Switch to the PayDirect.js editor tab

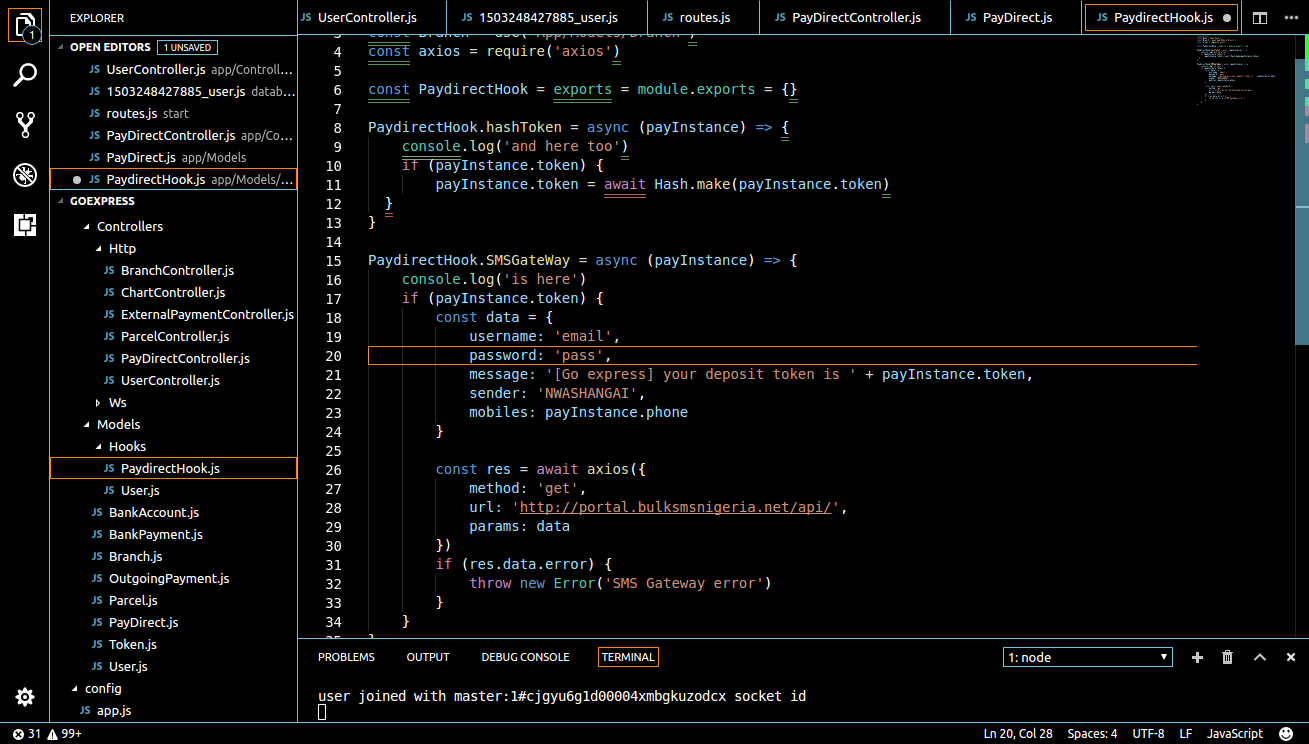(1017, 18)
